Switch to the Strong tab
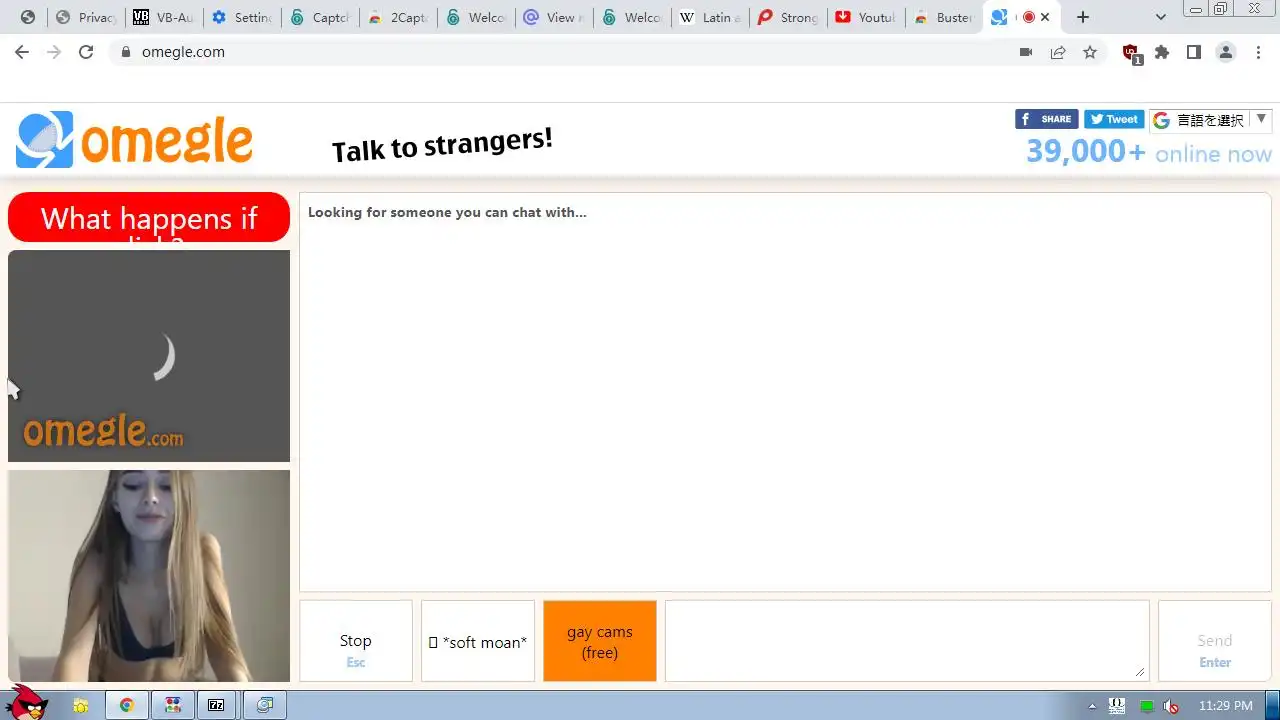The height and width of the screenshot is (720, 1280). point(787,17)
